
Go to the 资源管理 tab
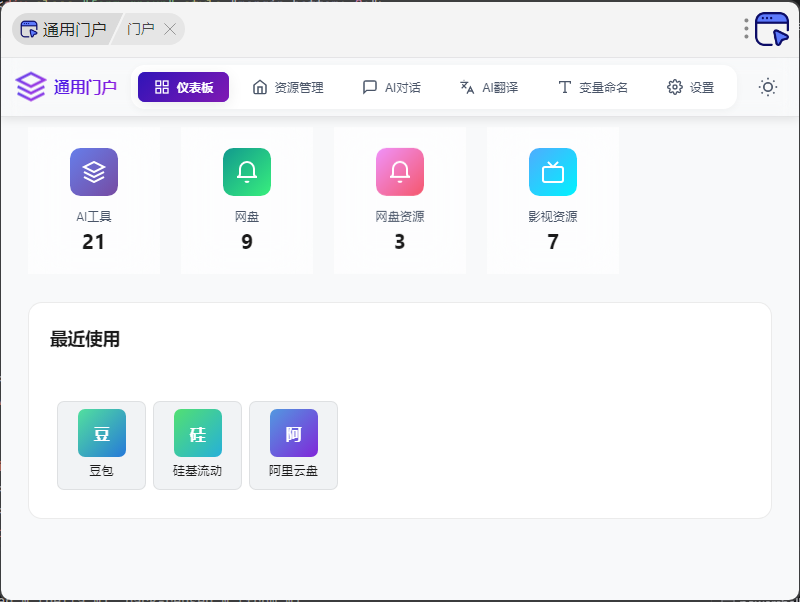click(x=288, y=87)
